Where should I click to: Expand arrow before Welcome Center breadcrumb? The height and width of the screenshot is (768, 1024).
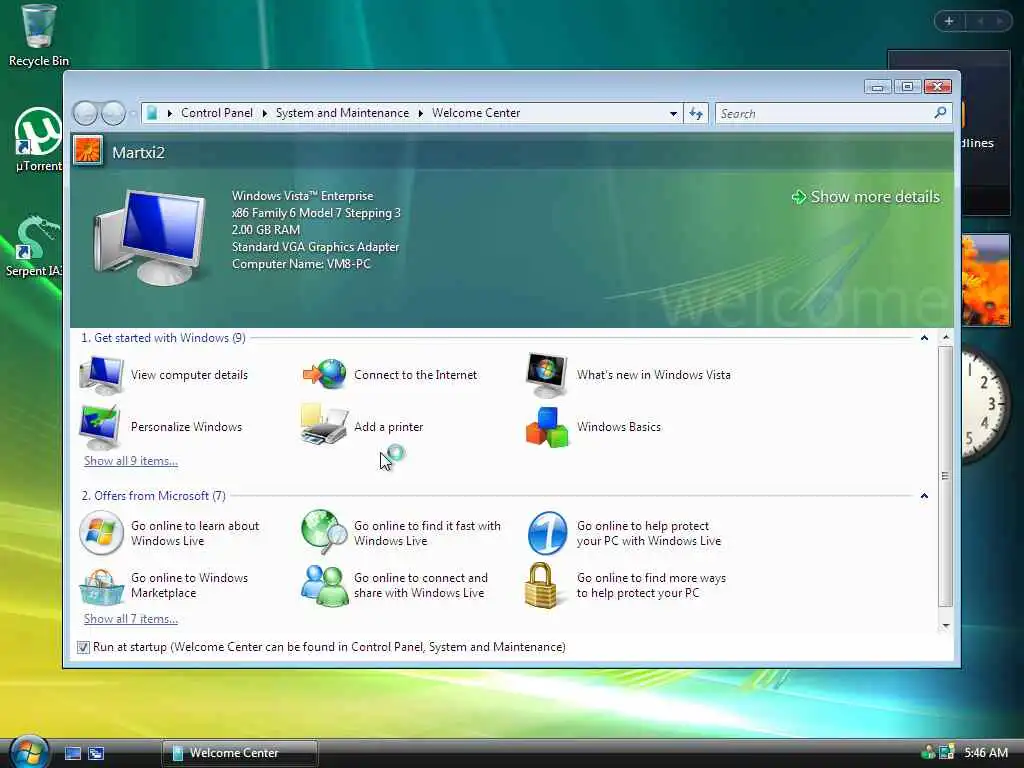(421, 114)
